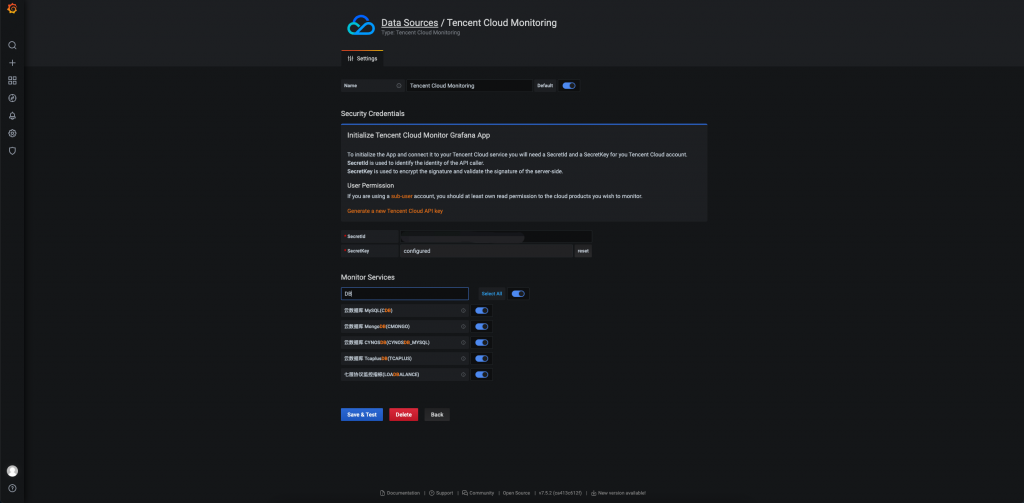Open Generate a new Tencent Cloud API key link
The width and height of the screenshot is (1024, 503).
(x=394, y=211)
